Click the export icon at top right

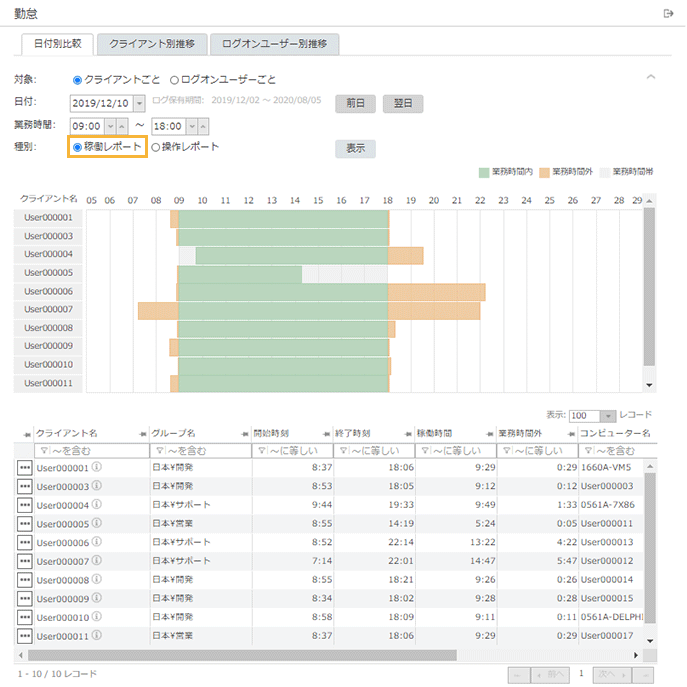(668, 13)
